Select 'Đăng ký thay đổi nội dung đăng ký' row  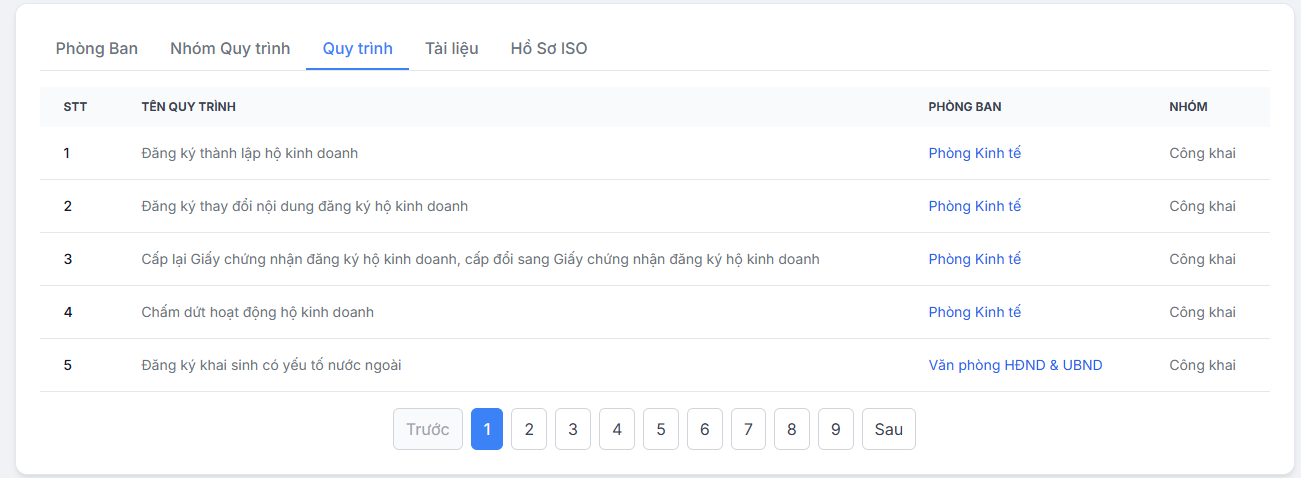(x=655, y=206)
